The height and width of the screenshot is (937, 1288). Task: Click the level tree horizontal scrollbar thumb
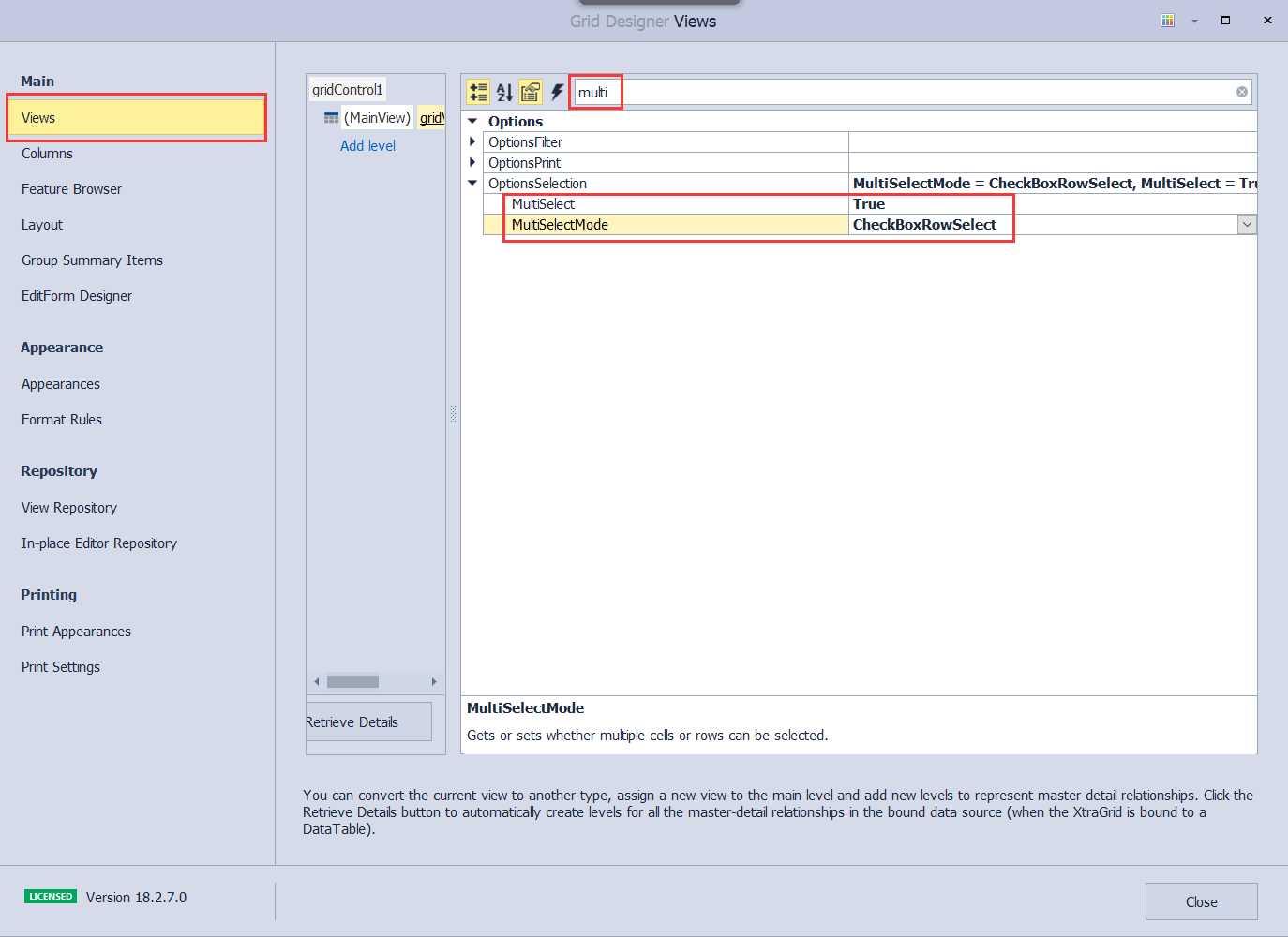pos(352,681)
